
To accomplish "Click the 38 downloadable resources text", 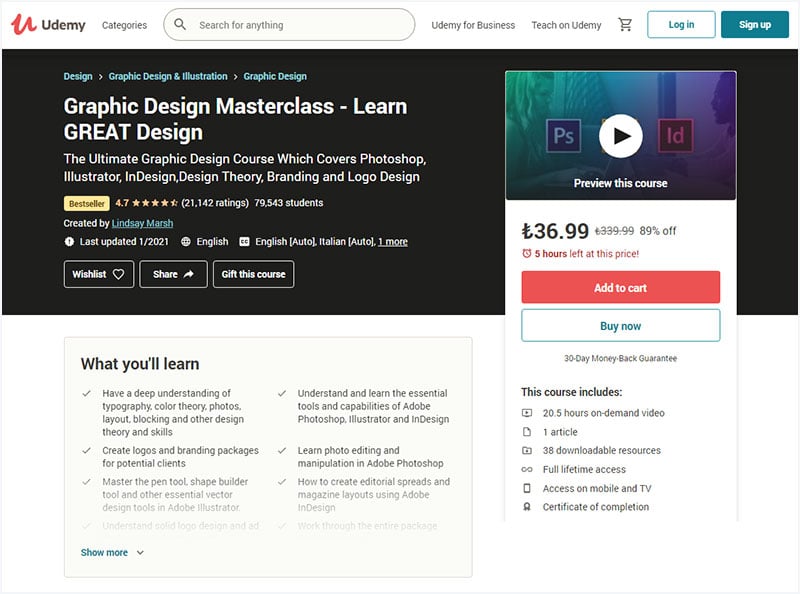I will 602,451.
